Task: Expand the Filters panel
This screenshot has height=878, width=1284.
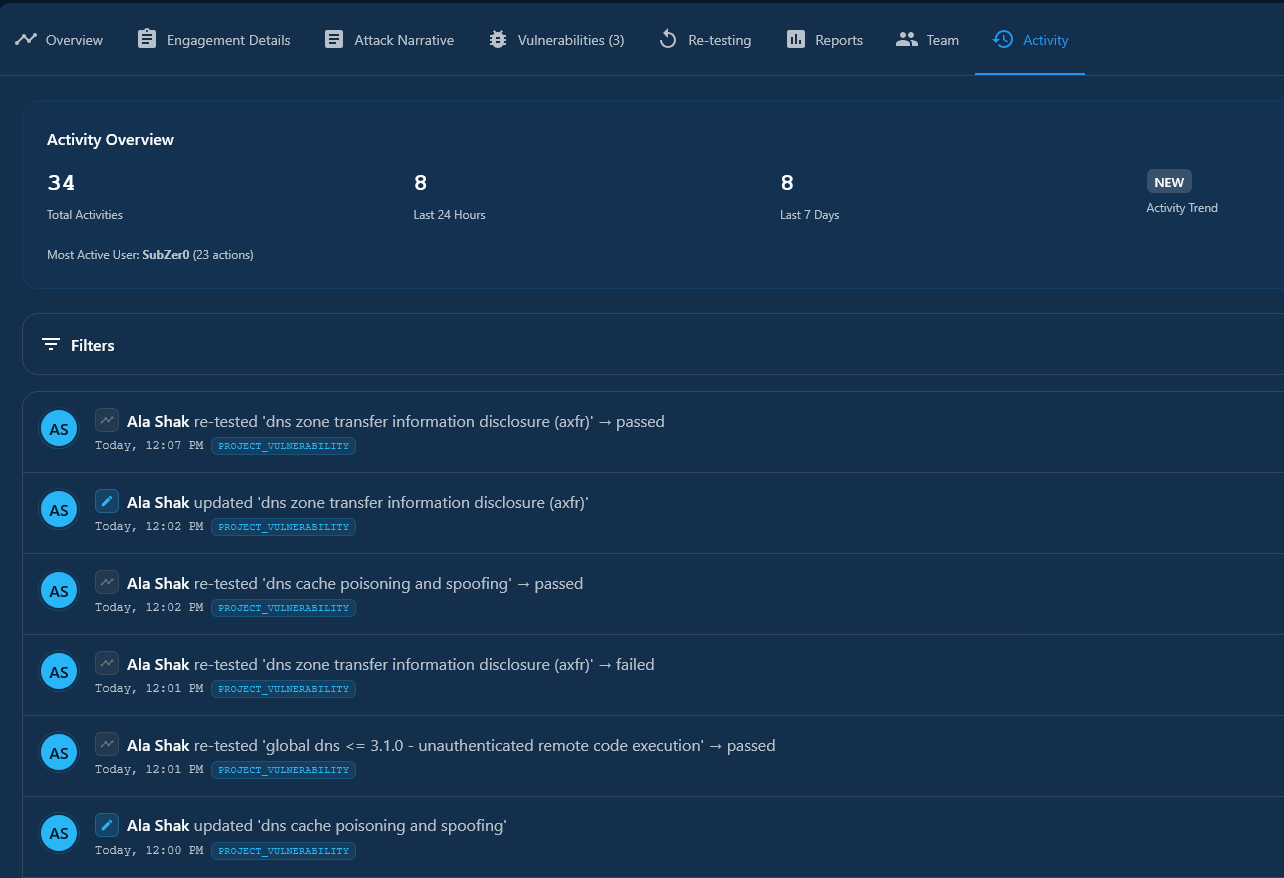Action: click(x=653, y=344)
